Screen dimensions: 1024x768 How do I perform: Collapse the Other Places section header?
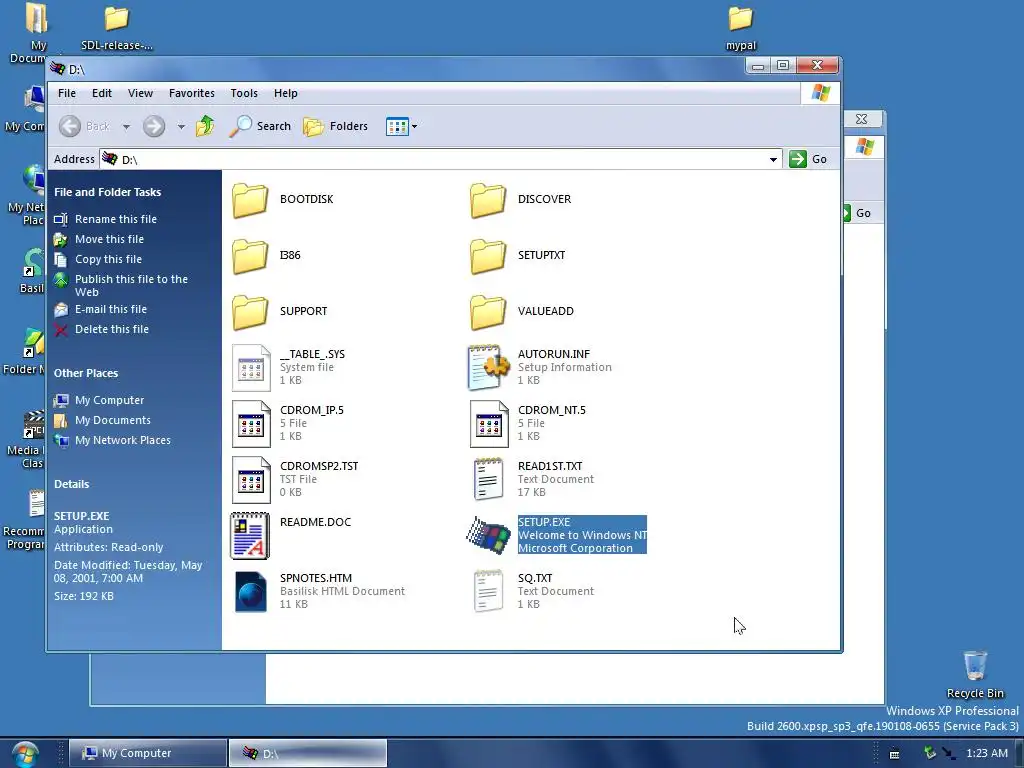(x=86, y=374)
